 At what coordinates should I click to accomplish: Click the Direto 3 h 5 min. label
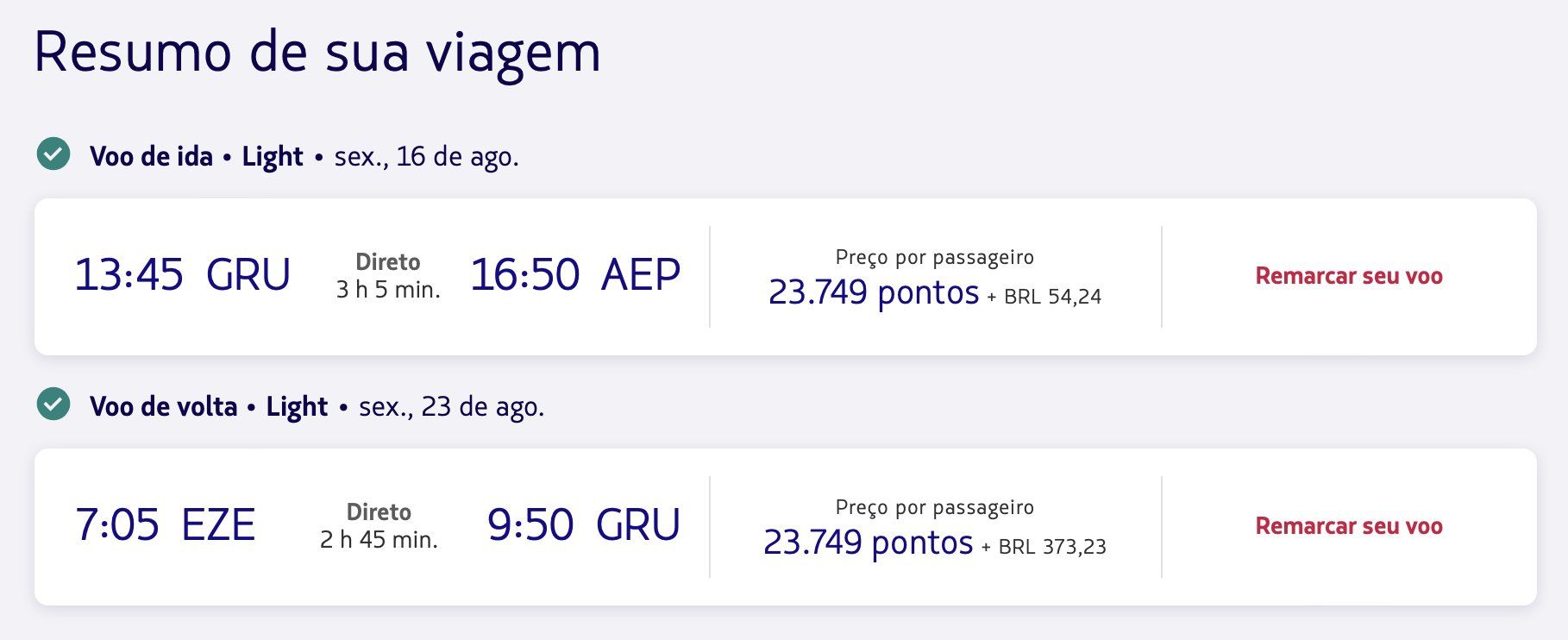(388, 276)
